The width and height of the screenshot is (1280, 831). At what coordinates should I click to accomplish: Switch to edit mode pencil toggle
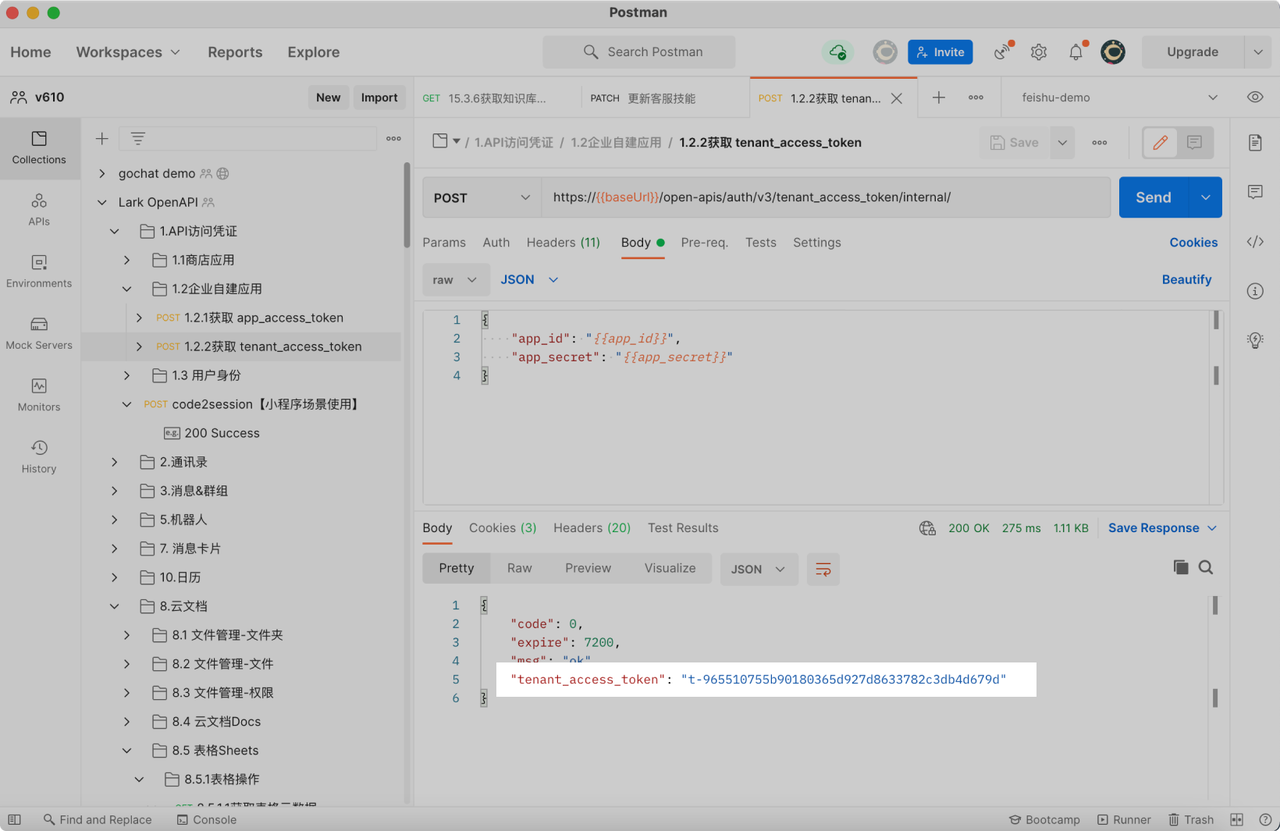[1160, 143]
